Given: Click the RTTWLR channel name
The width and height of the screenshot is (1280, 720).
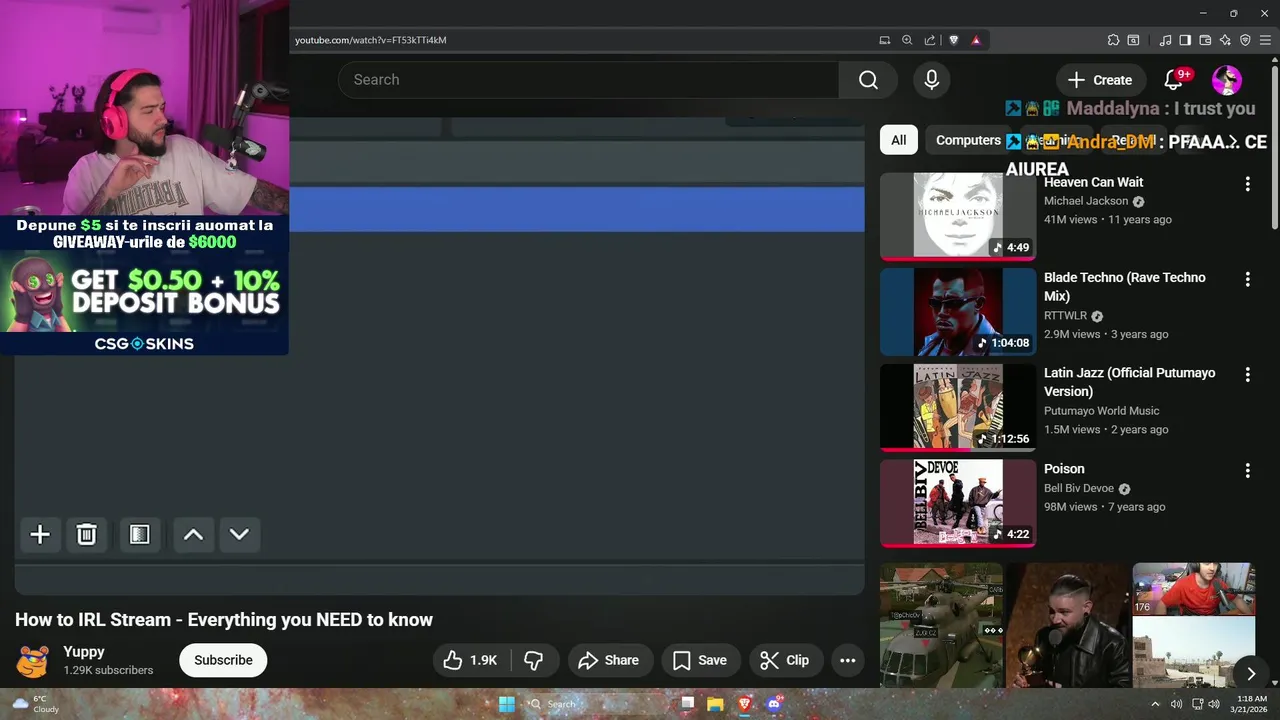Looking at the screenshot, I should (x=1065, y=315).
